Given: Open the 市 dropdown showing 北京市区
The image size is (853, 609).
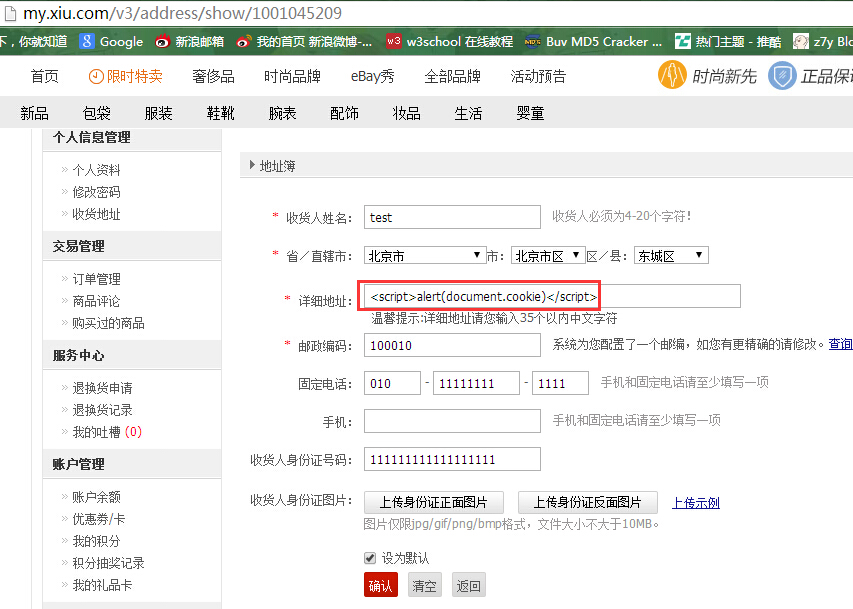Looking at the screenshot, I should 548,255.
